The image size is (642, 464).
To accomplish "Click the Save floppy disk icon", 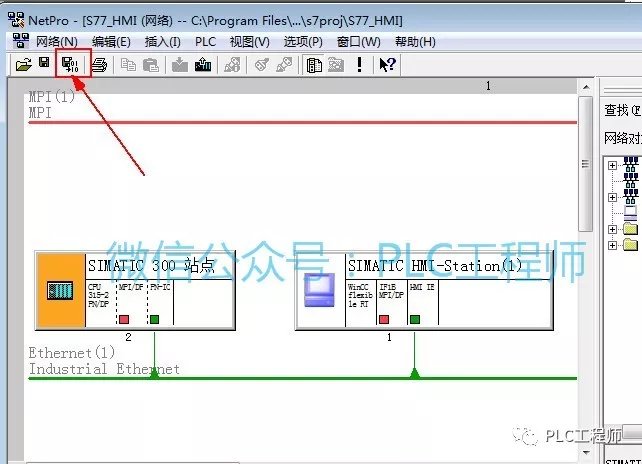I will pyautogui.click(x=44, y=64).
